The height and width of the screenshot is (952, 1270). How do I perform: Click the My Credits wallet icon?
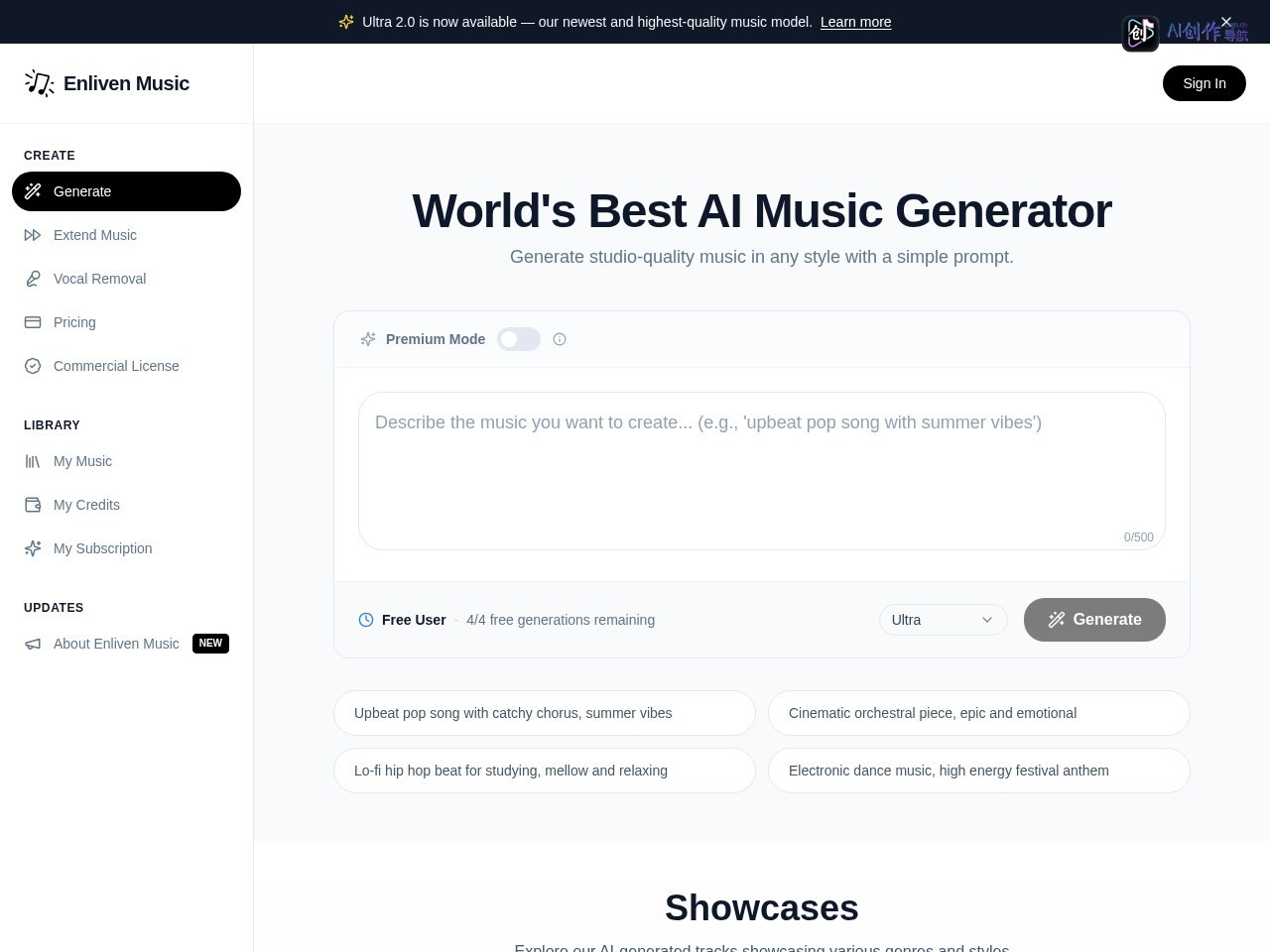tap(33, 505)
